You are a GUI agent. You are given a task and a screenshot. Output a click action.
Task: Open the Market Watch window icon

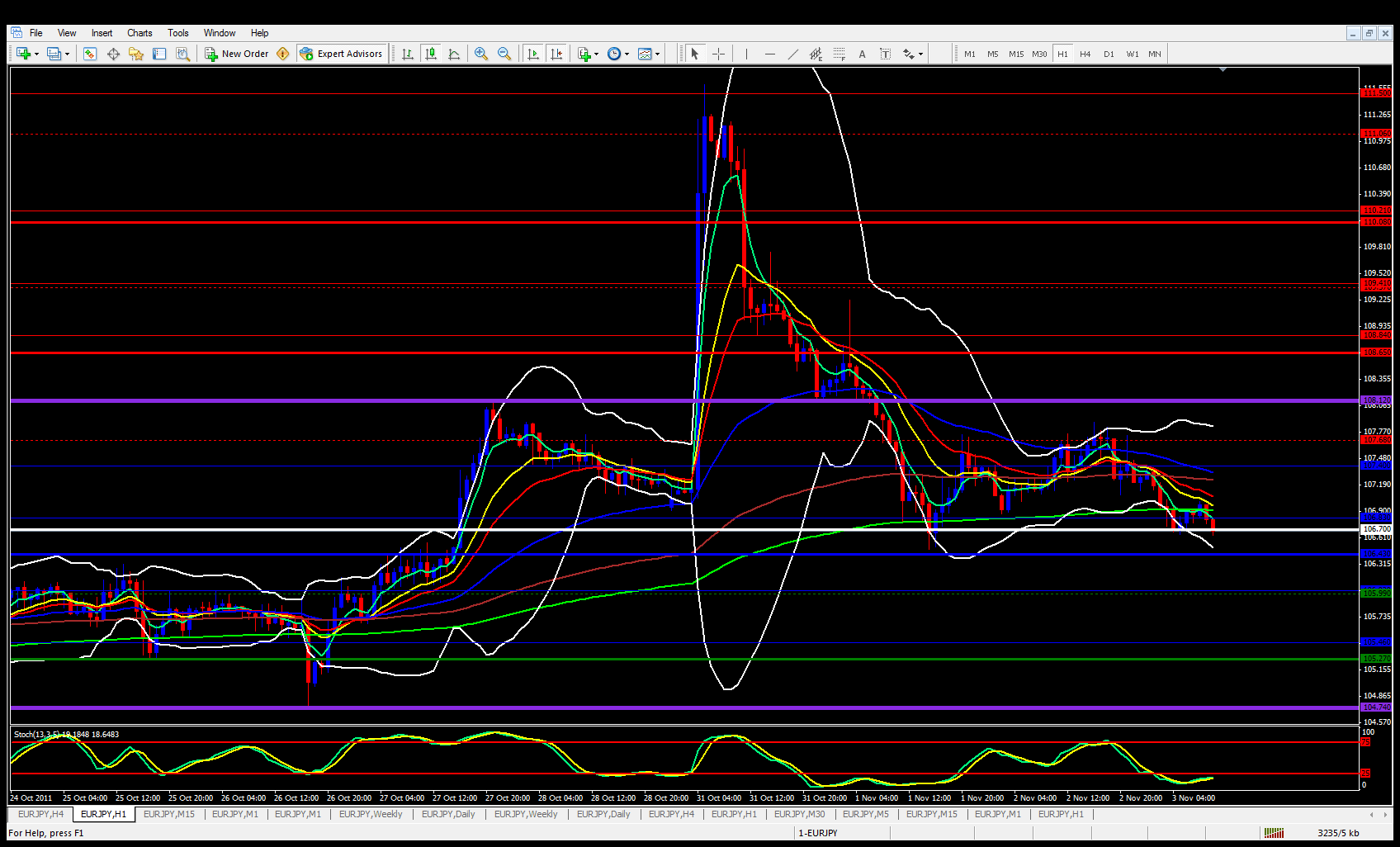pyautogui.click(x=90, y=54)
